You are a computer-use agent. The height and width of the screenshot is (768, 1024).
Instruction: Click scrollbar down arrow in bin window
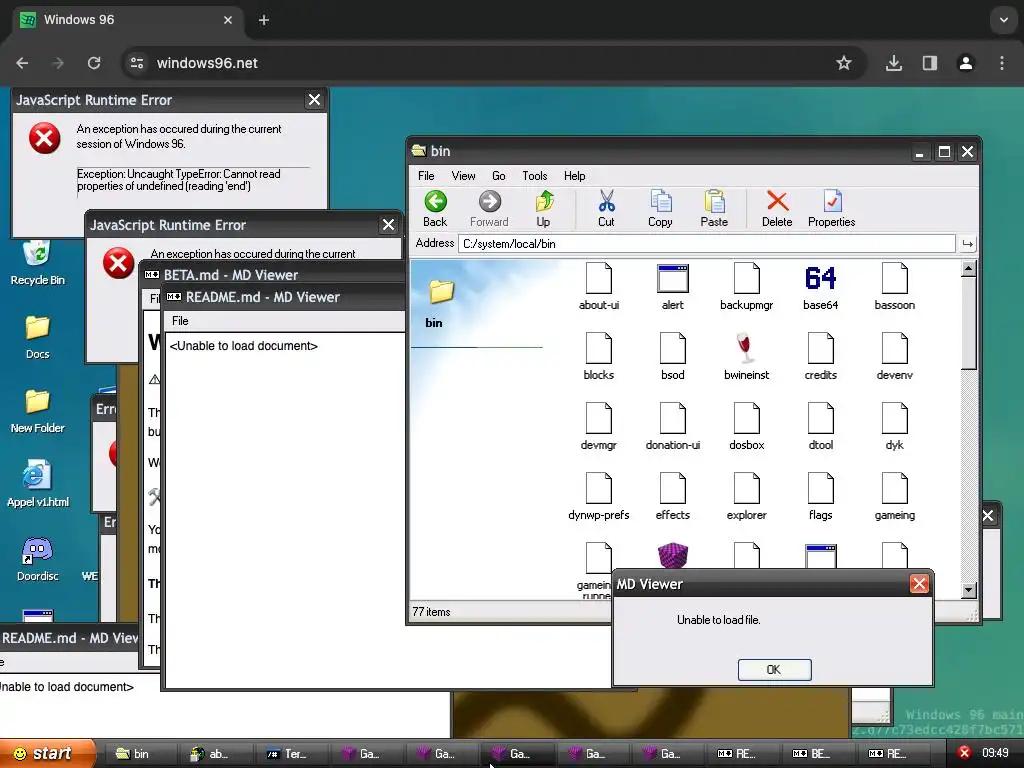click(x=968, y=590)
